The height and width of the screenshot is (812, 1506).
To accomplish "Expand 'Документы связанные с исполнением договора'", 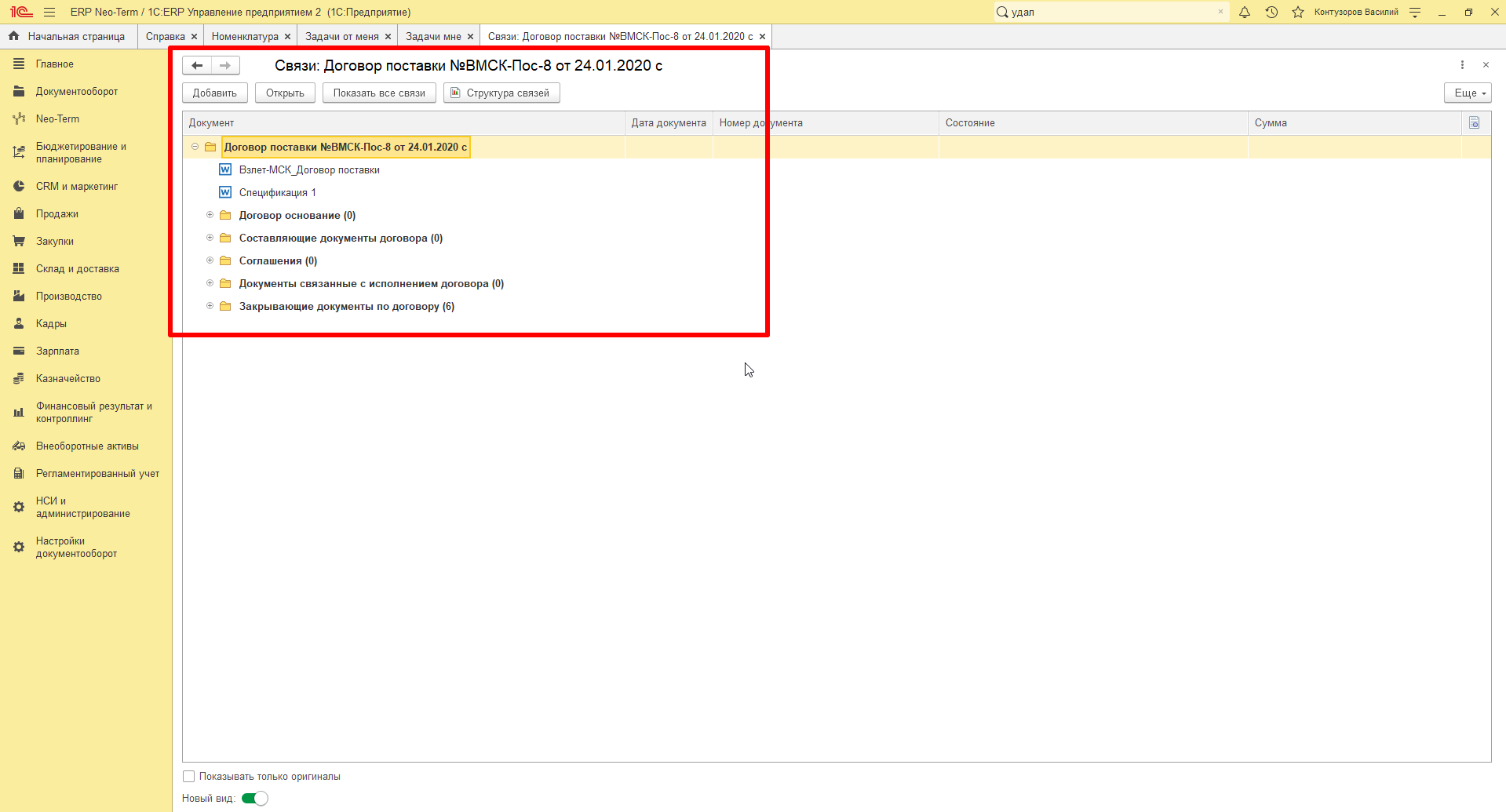I will pyautogui.click(x=210, y=283).
